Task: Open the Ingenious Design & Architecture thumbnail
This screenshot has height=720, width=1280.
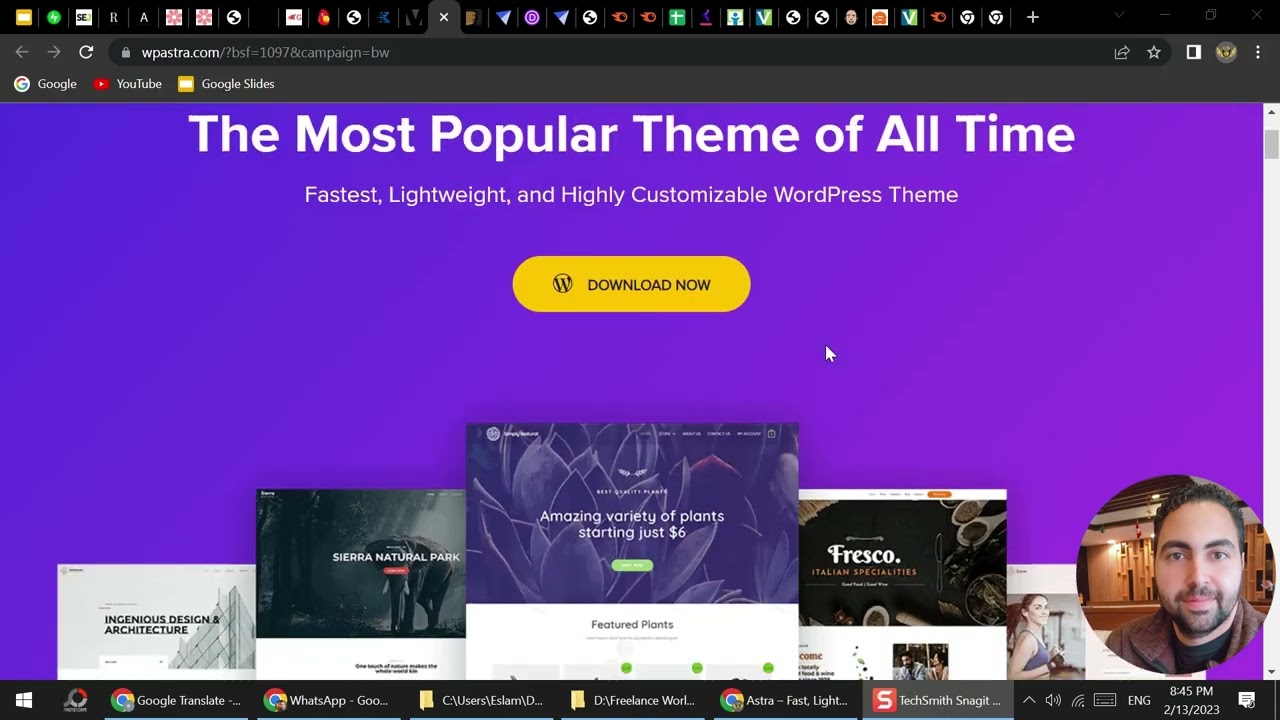Action: click(156, 621)
